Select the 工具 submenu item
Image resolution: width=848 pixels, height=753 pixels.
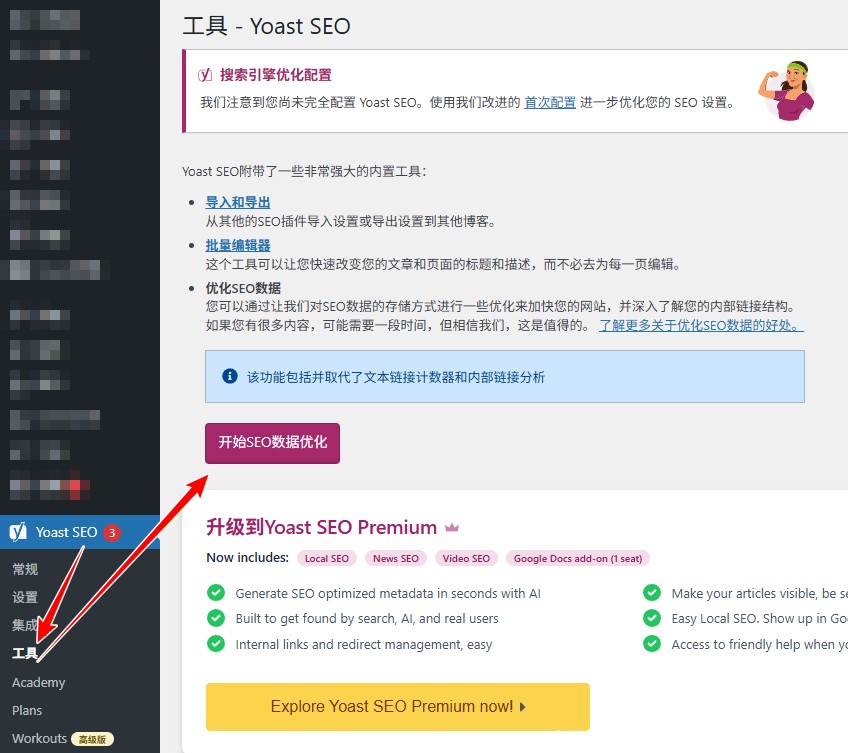25,653
